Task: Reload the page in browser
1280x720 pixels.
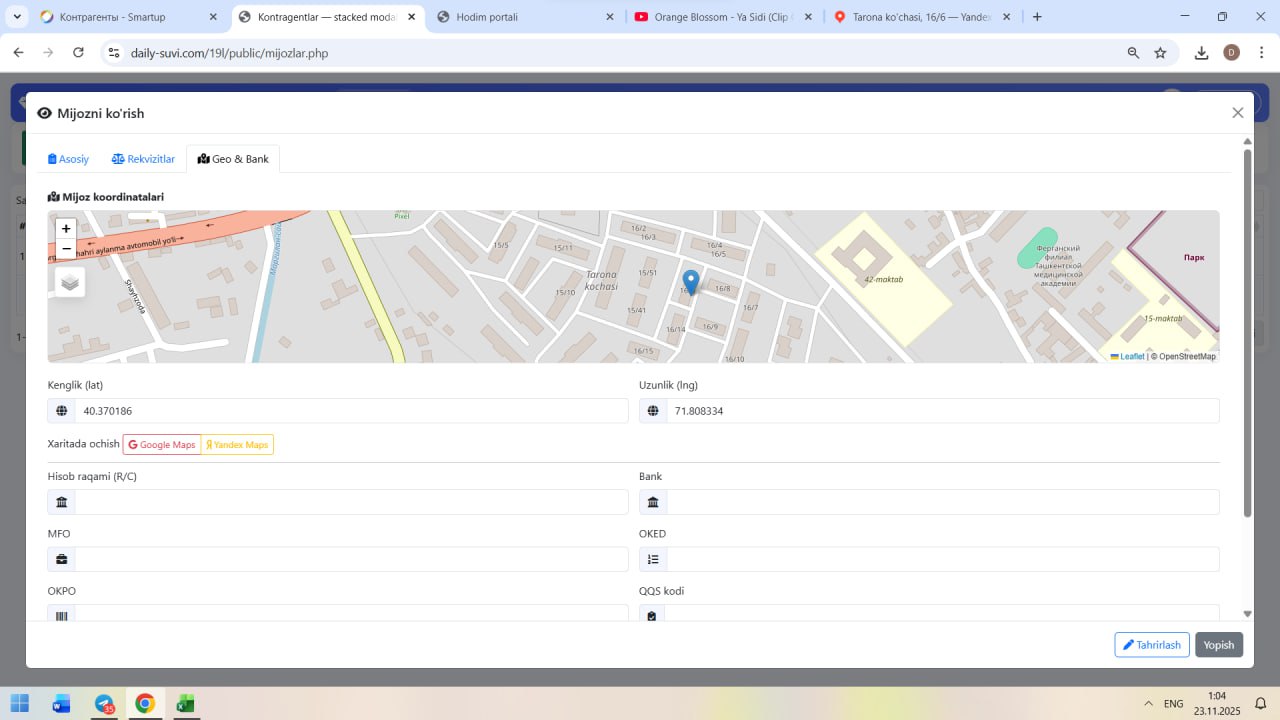Action: [78, 53]
